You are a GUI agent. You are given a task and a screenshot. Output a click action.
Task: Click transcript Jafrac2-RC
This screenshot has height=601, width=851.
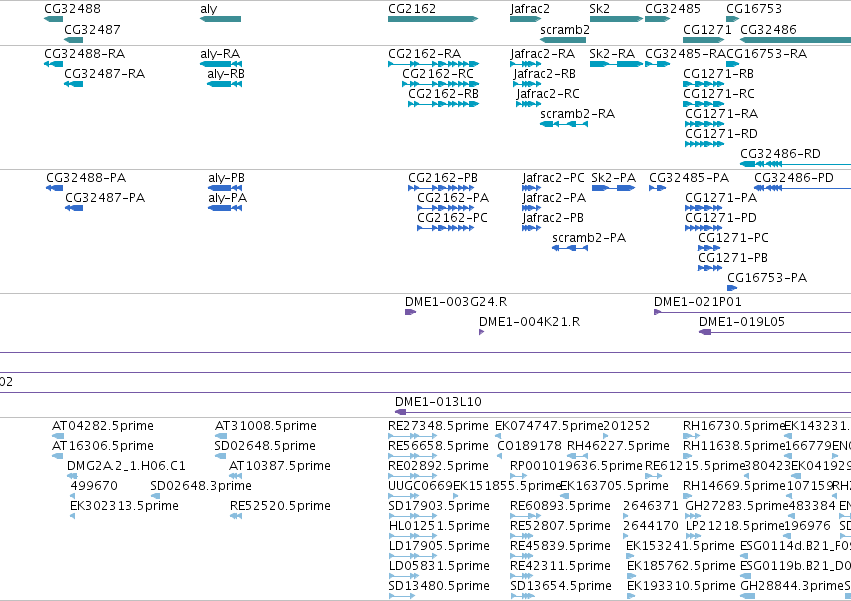[x=529, y=104]
